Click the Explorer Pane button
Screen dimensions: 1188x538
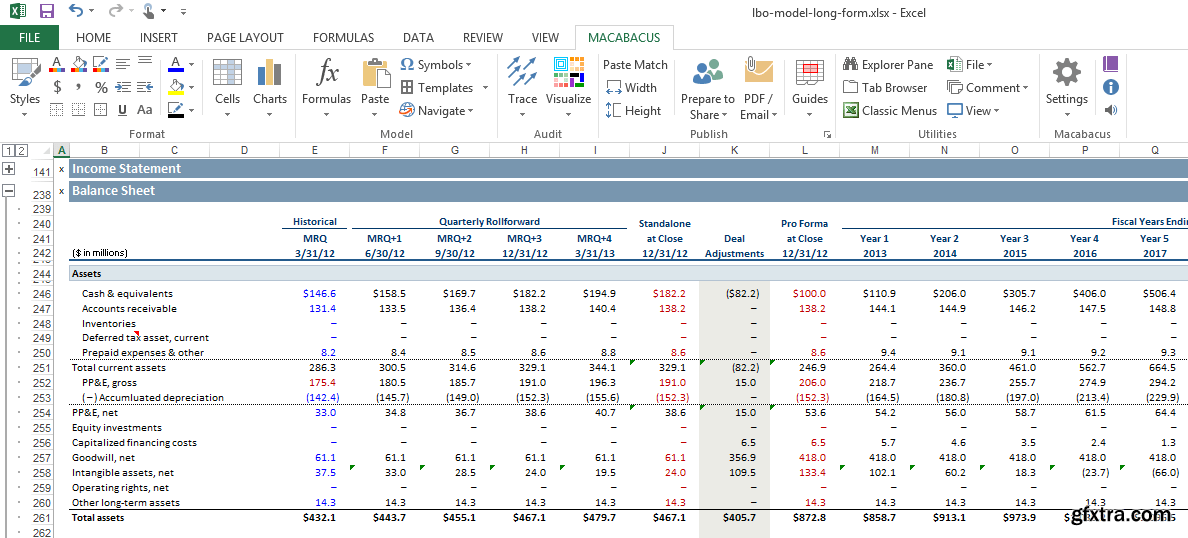pyautogui.click(x=888, y=65)
